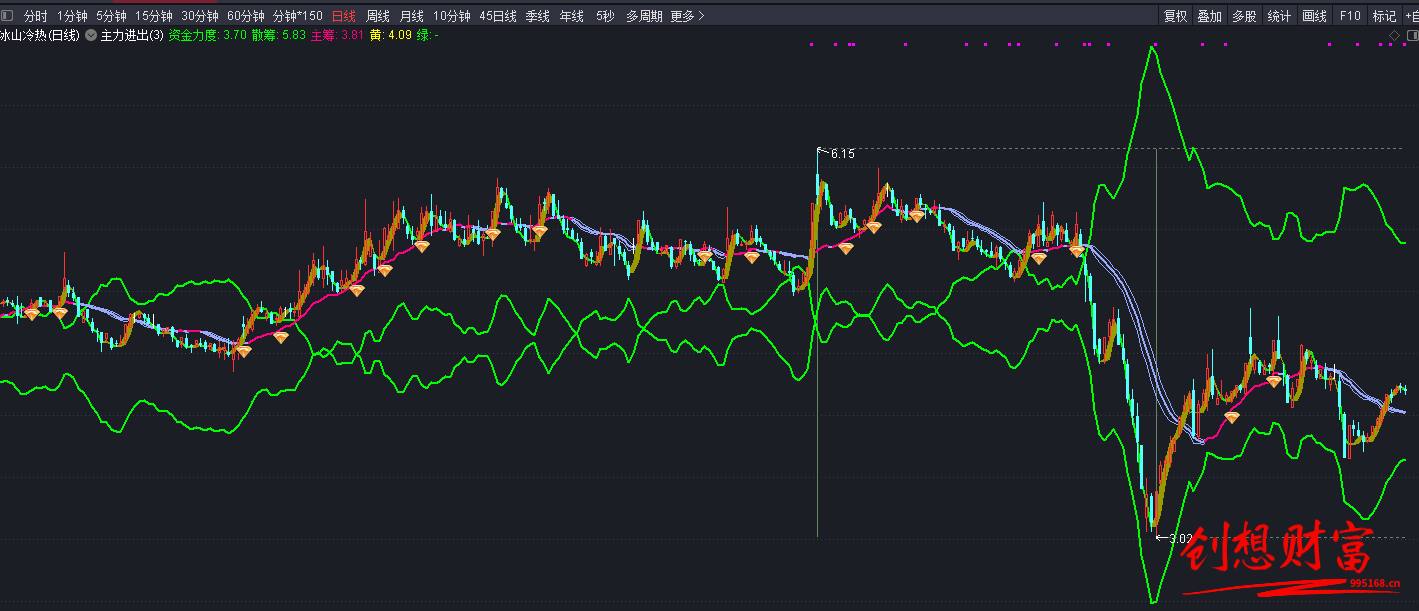Image resolution: width=1419 pixels, height=611 pixels.
Task: Switch to 周线 weekly tab
Action: tap(378, 16)
